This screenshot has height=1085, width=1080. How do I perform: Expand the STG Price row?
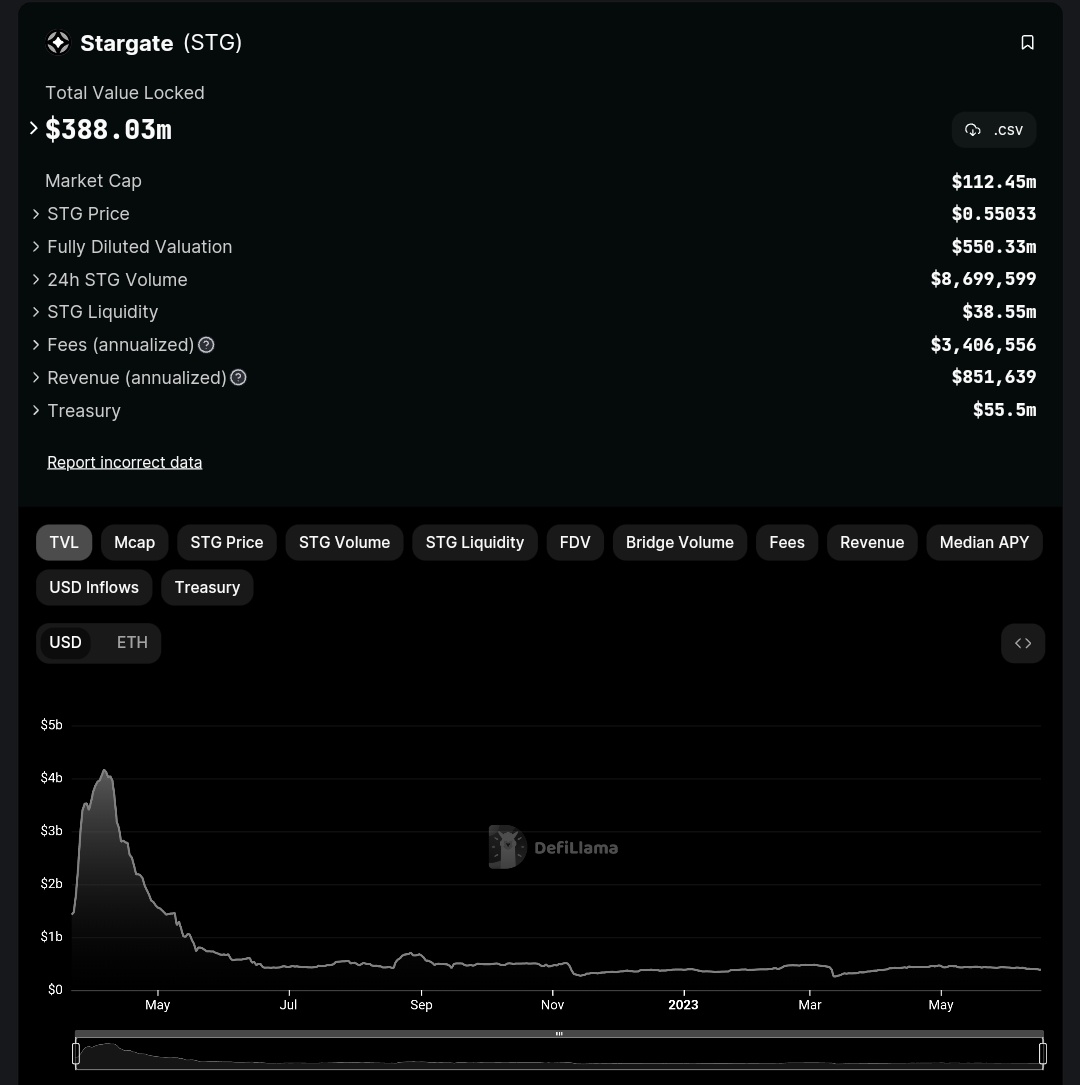coord(36,215)
